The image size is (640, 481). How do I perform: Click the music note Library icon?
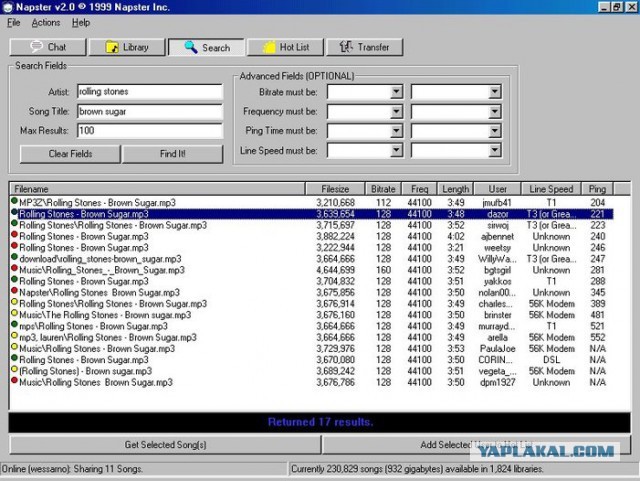click(112, 47)
